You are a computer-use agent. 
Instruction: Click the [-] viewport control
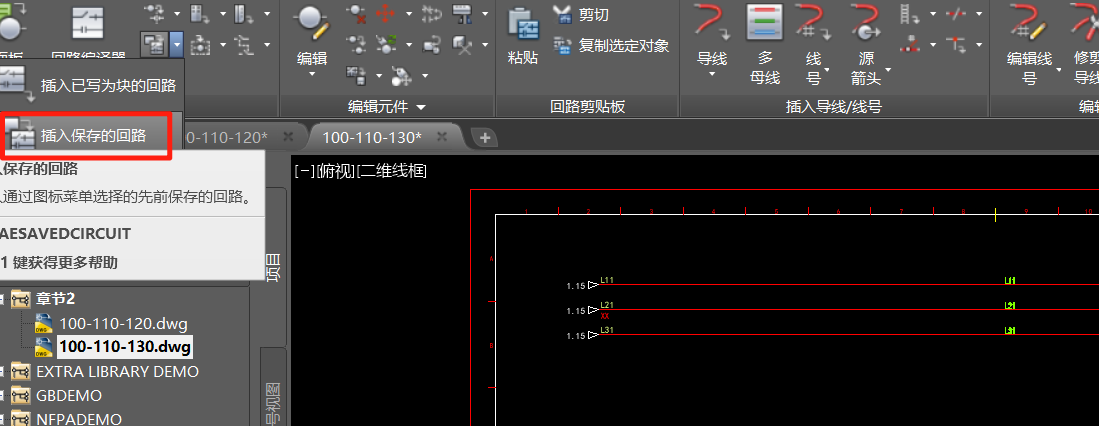[303, 170]
